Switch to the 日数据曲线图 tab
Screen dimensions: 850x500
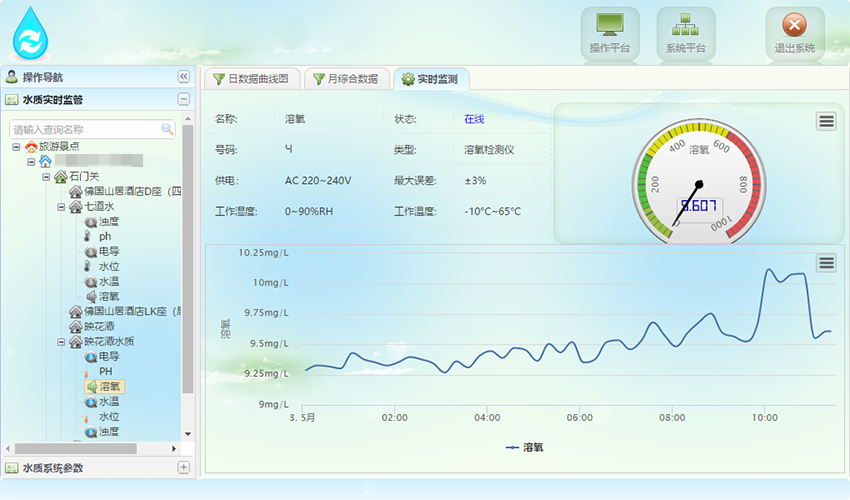point(251,79)
